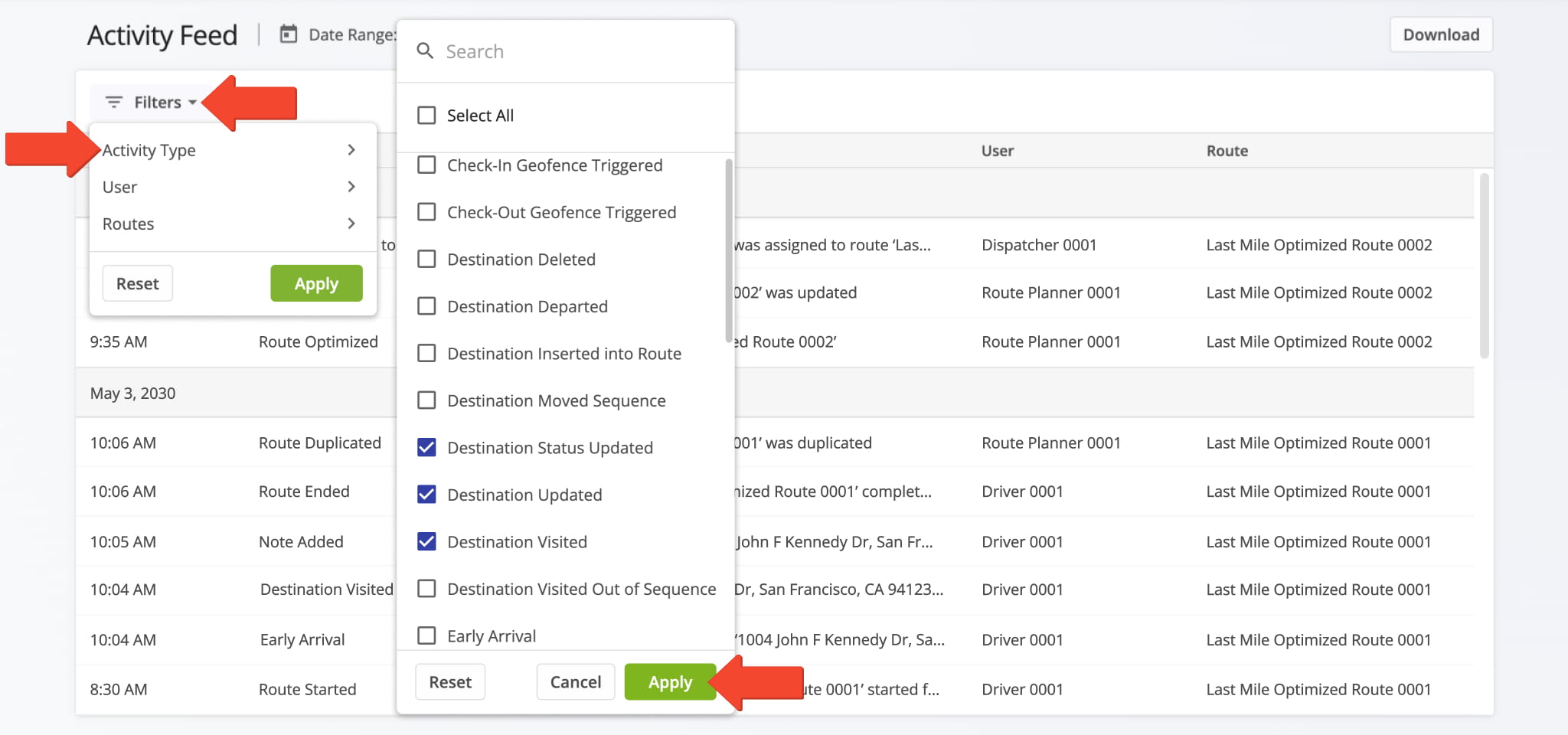This screenshot has width=1568, height=735.
Task: Open the Filters dropdown caret
Action: click(x=192, y=103)
